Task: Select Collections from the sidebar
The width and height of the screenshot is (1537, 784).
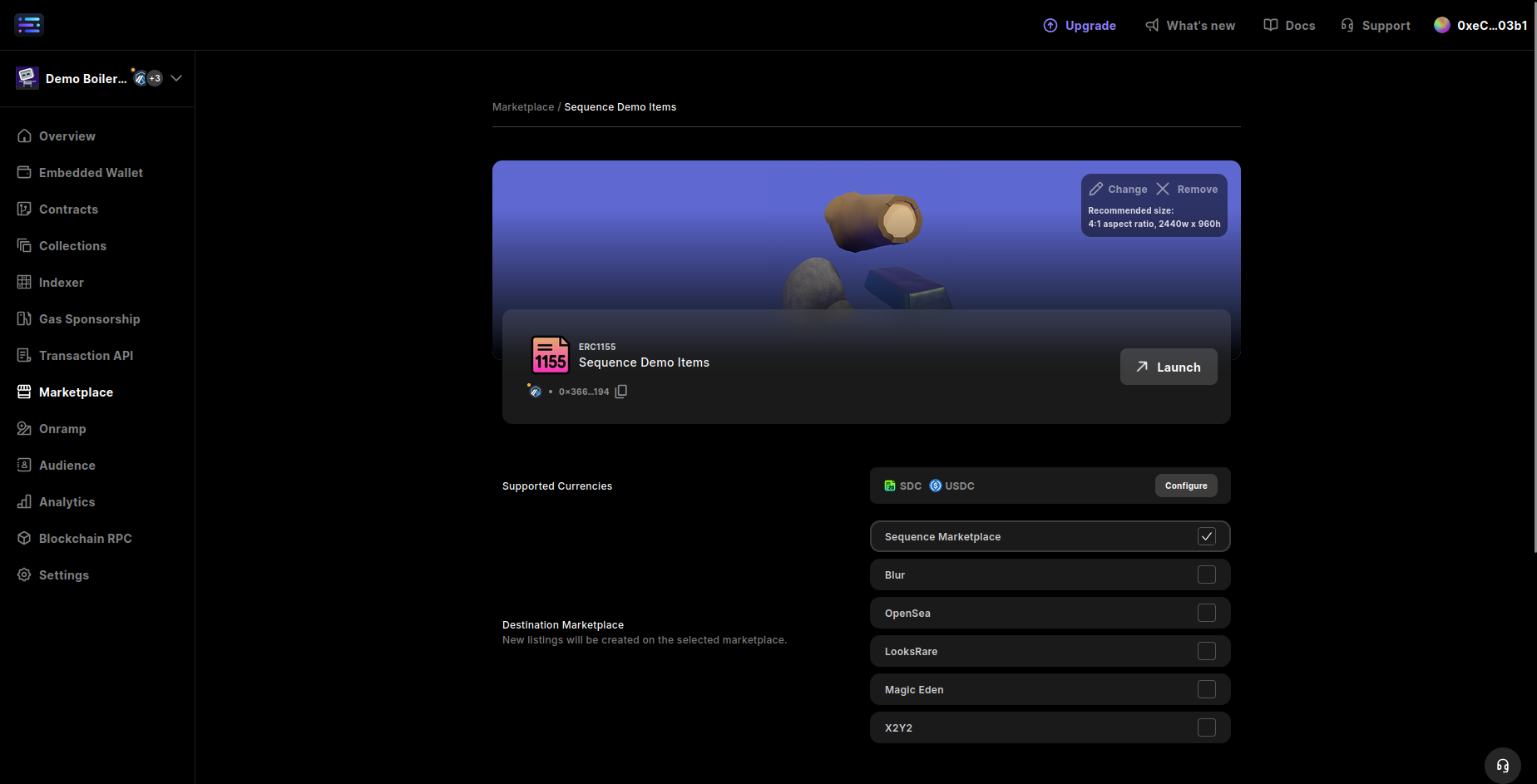Action: click(72, 245)
